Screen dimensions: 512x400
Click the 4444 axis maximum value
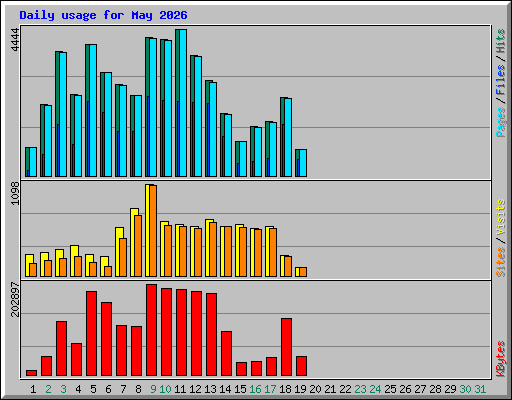(15, 40)
